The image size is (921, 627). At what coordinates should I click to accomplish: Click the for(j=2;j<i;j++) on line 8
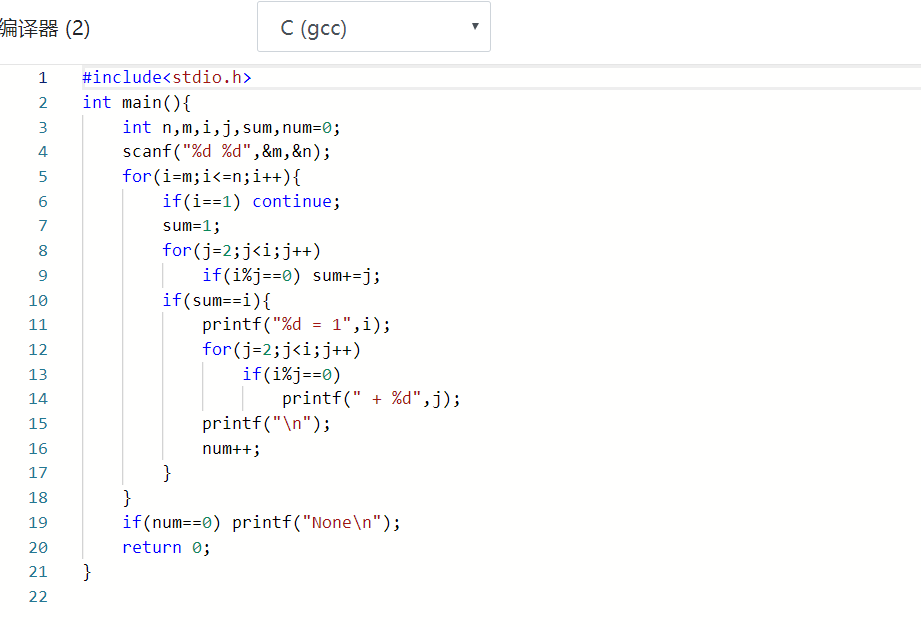pos(241,251)
